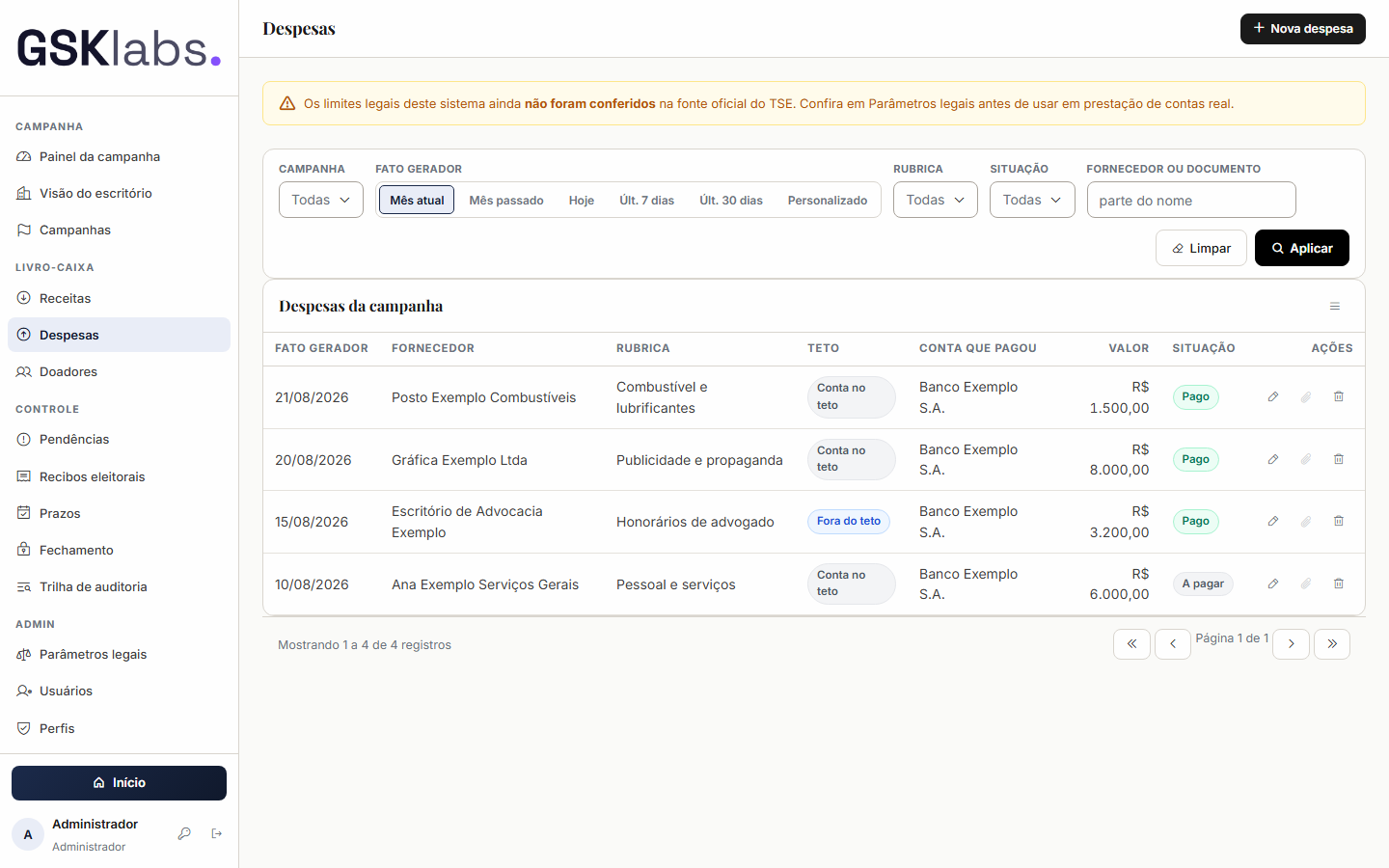Click the Administrador avatar circle
This screenshot has width=1389, height=868.
pos(28,835)
